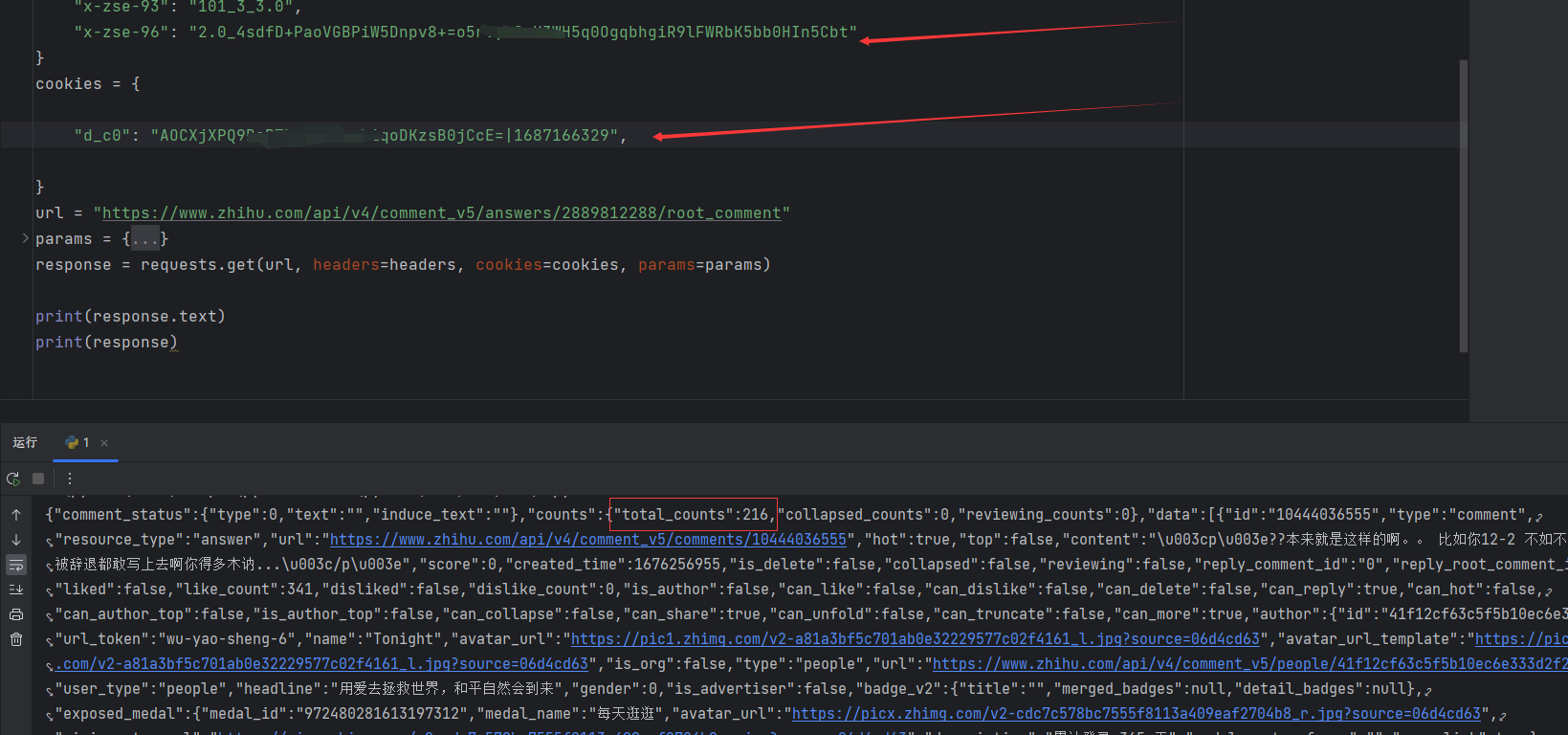
Task: Click "url_token":"wu-yao-sheng-6" in the output
Action: pyautogui.click(x=174, y=639)
